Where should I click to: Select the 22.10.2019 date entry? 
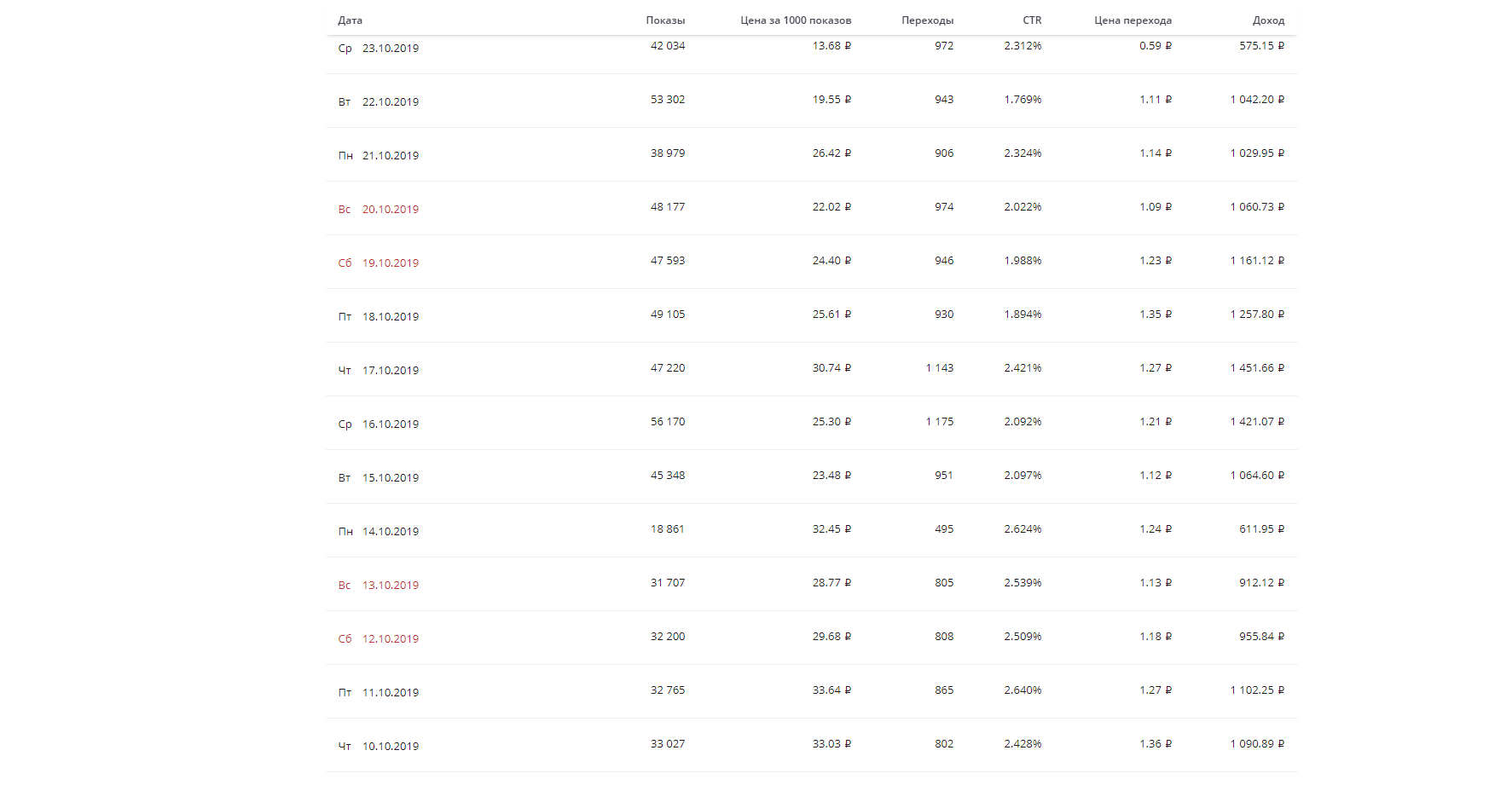(x=390, y=102)
